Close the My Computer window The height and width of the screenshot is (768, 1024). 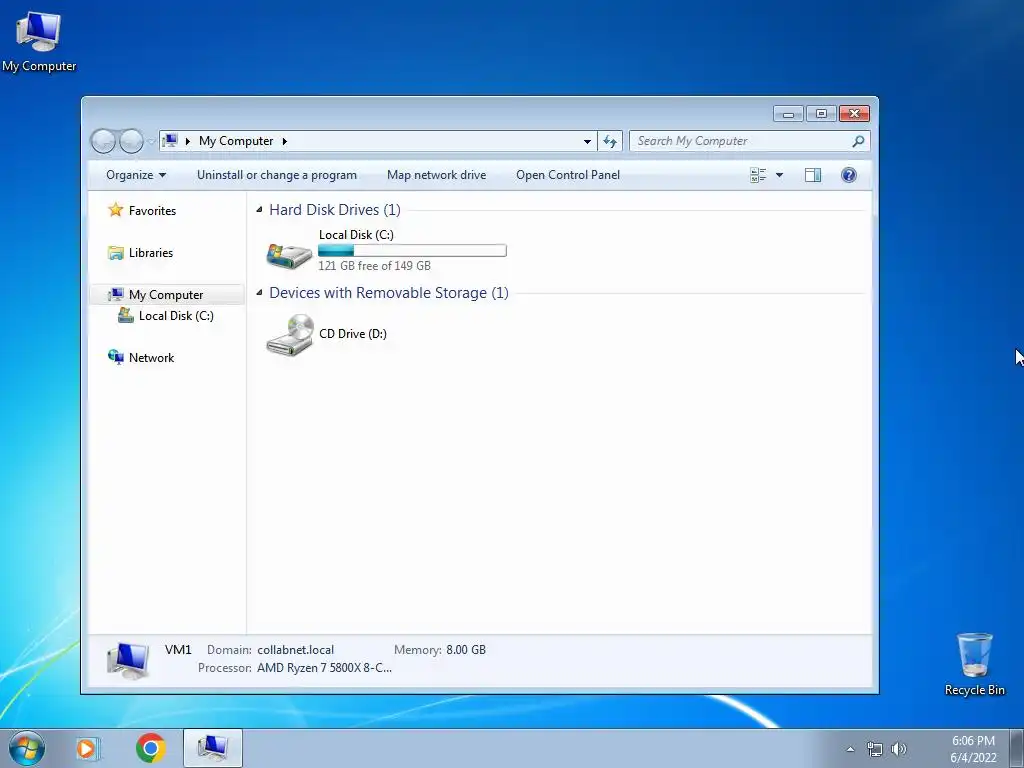point(854,114)
